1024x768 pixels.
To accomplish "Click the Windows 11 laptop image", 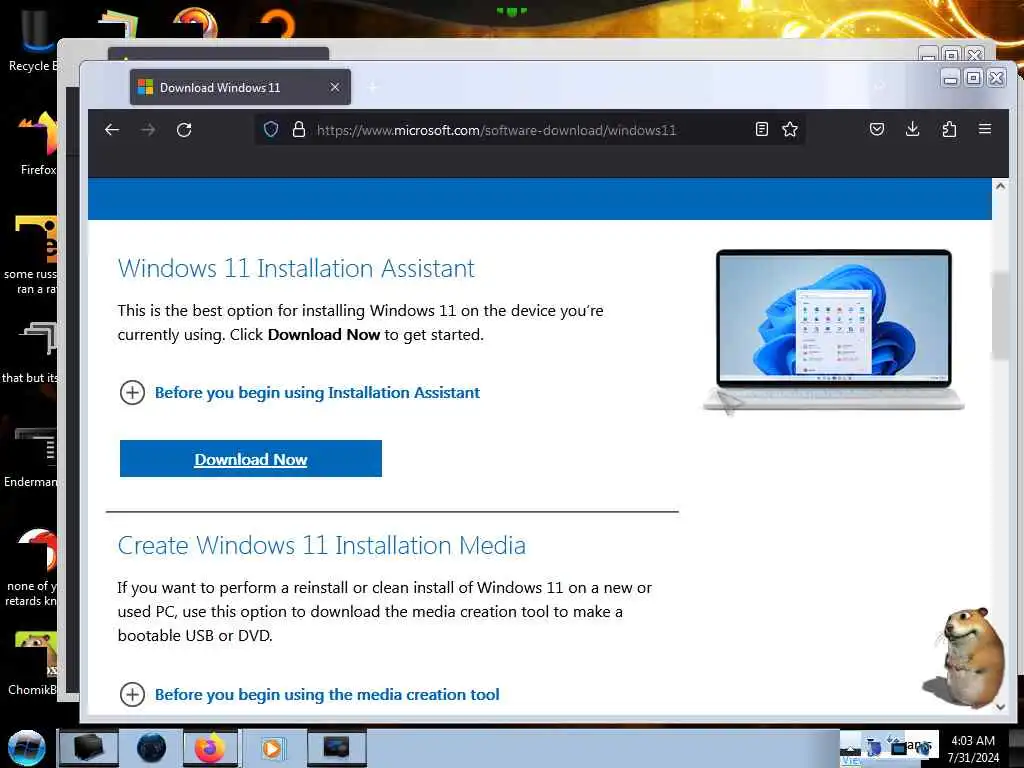I will (x=833, y=330).
